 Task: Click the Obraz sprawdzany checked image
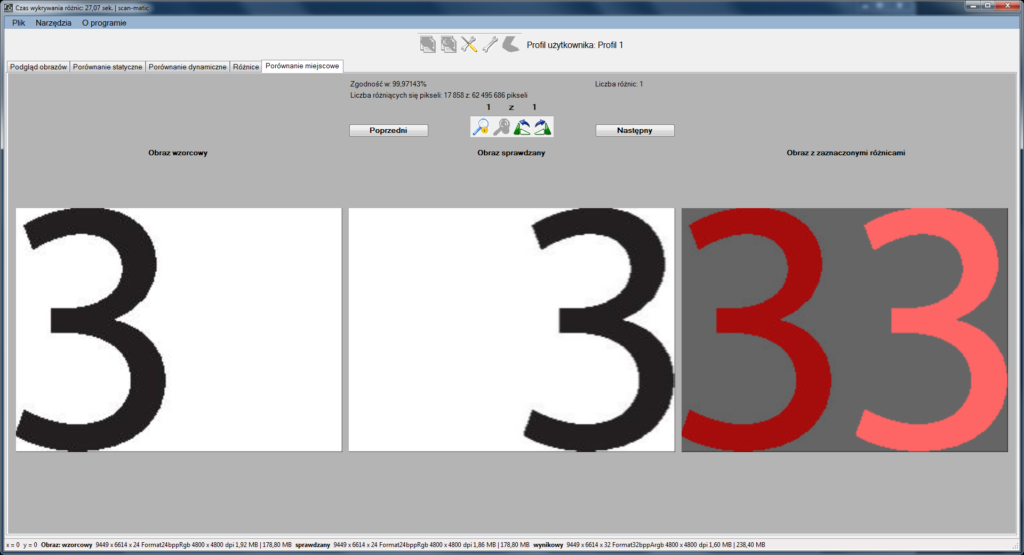511,330
